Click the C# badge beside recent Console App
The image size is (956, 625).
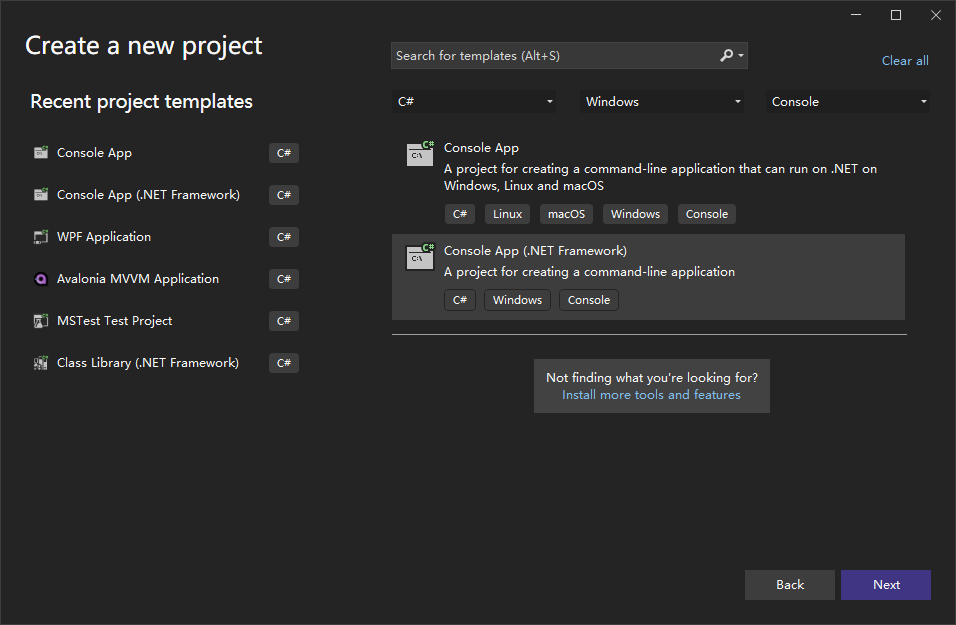pyautogui.click(x=284, y=152)
